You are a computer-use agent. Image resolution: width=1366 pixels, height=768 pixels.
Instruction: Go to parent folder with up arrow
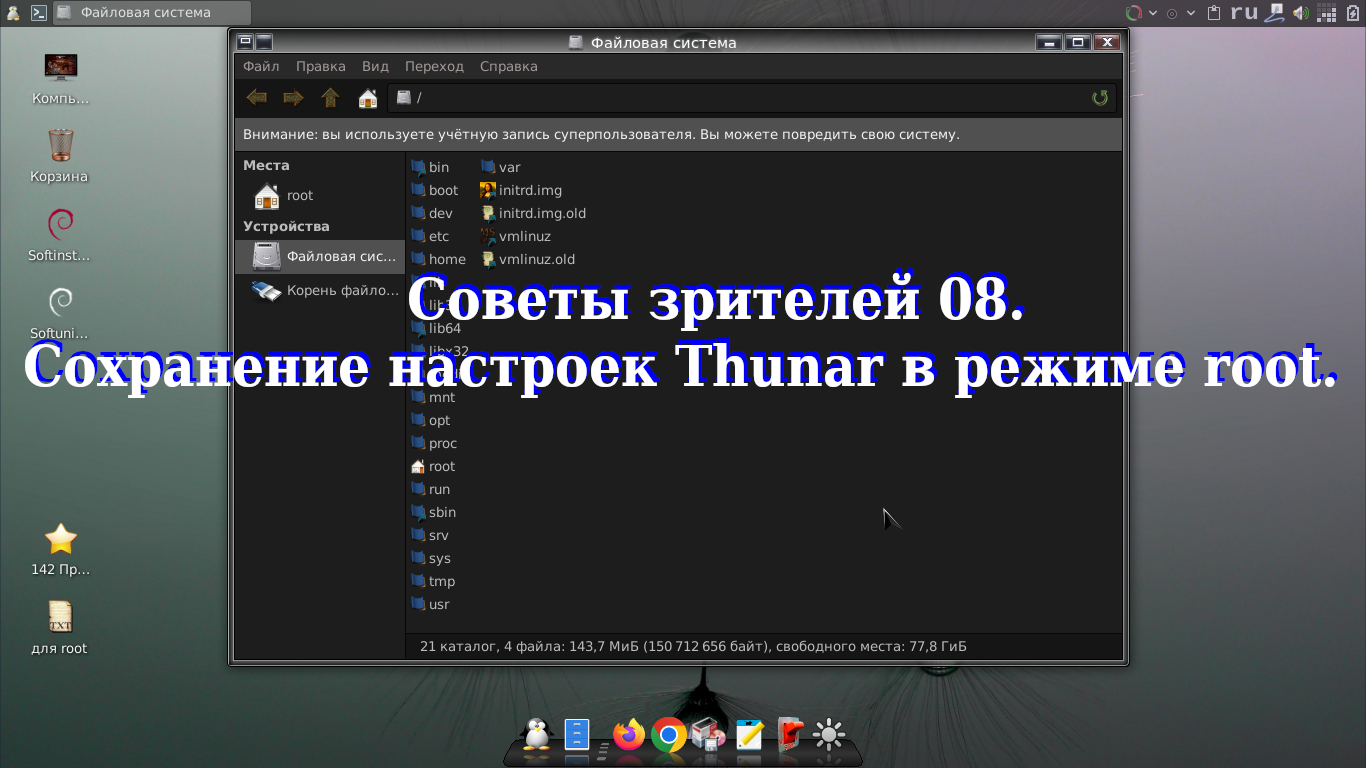click(x=330, y=97)
